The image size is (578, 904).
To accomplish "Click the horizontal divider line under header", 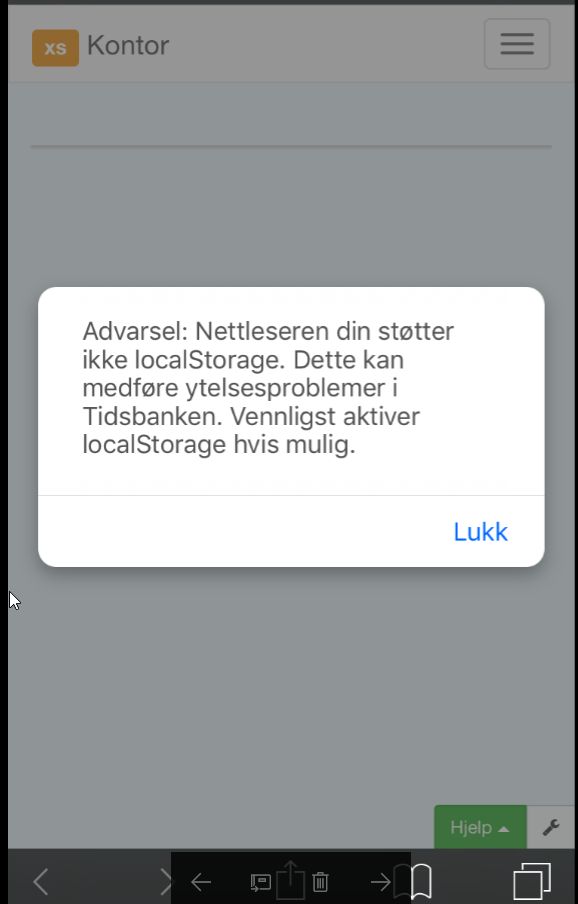I will pyautogui.click(x=291, y=147).
